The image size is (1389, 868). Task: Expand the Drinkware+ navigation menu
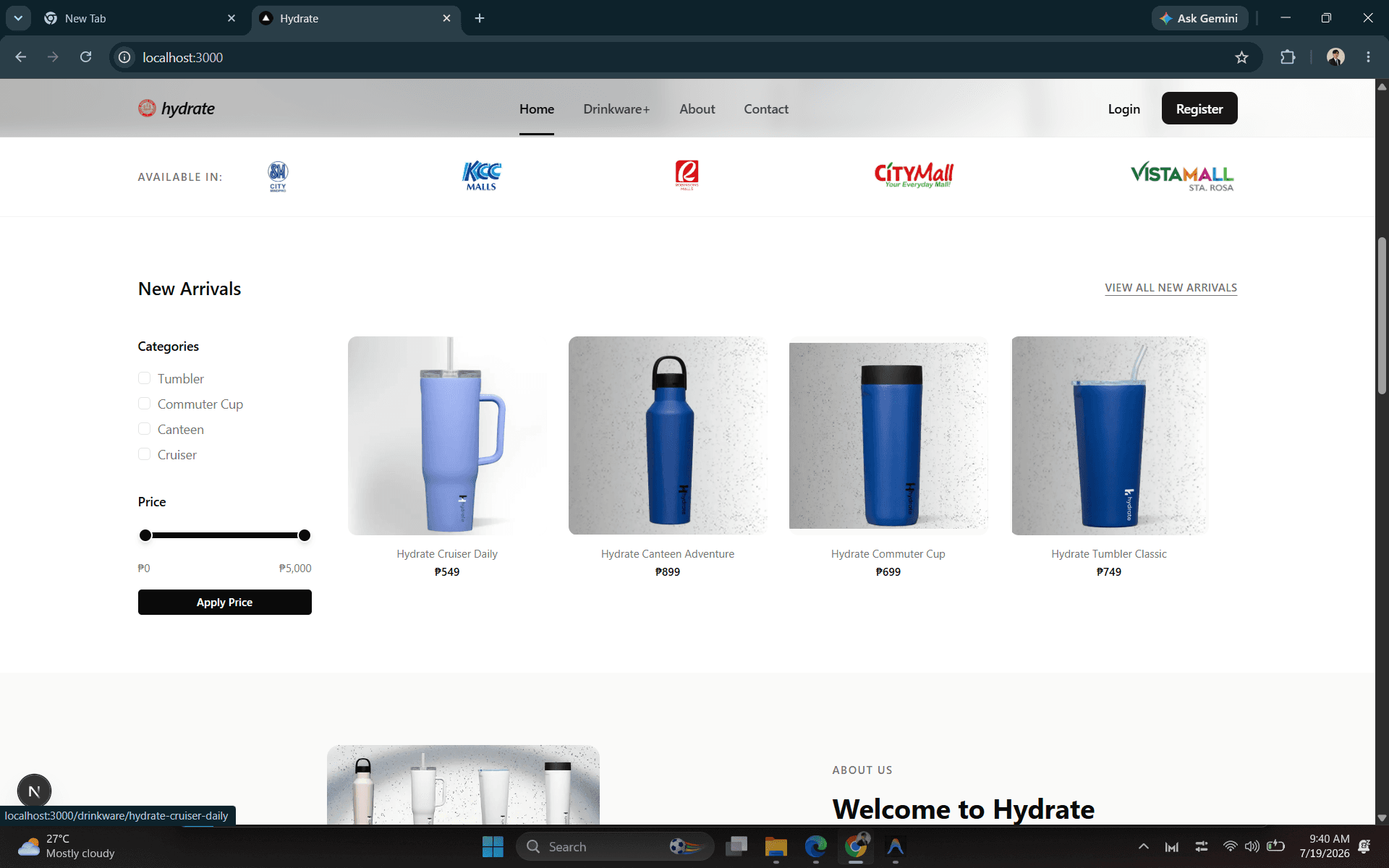pos(616,109)
